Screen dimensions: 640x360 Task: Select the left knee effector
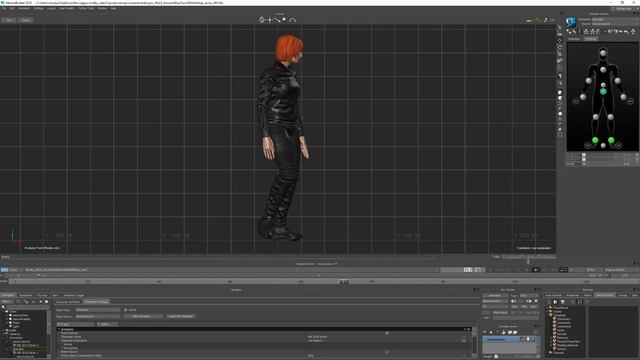coord(596,117)
